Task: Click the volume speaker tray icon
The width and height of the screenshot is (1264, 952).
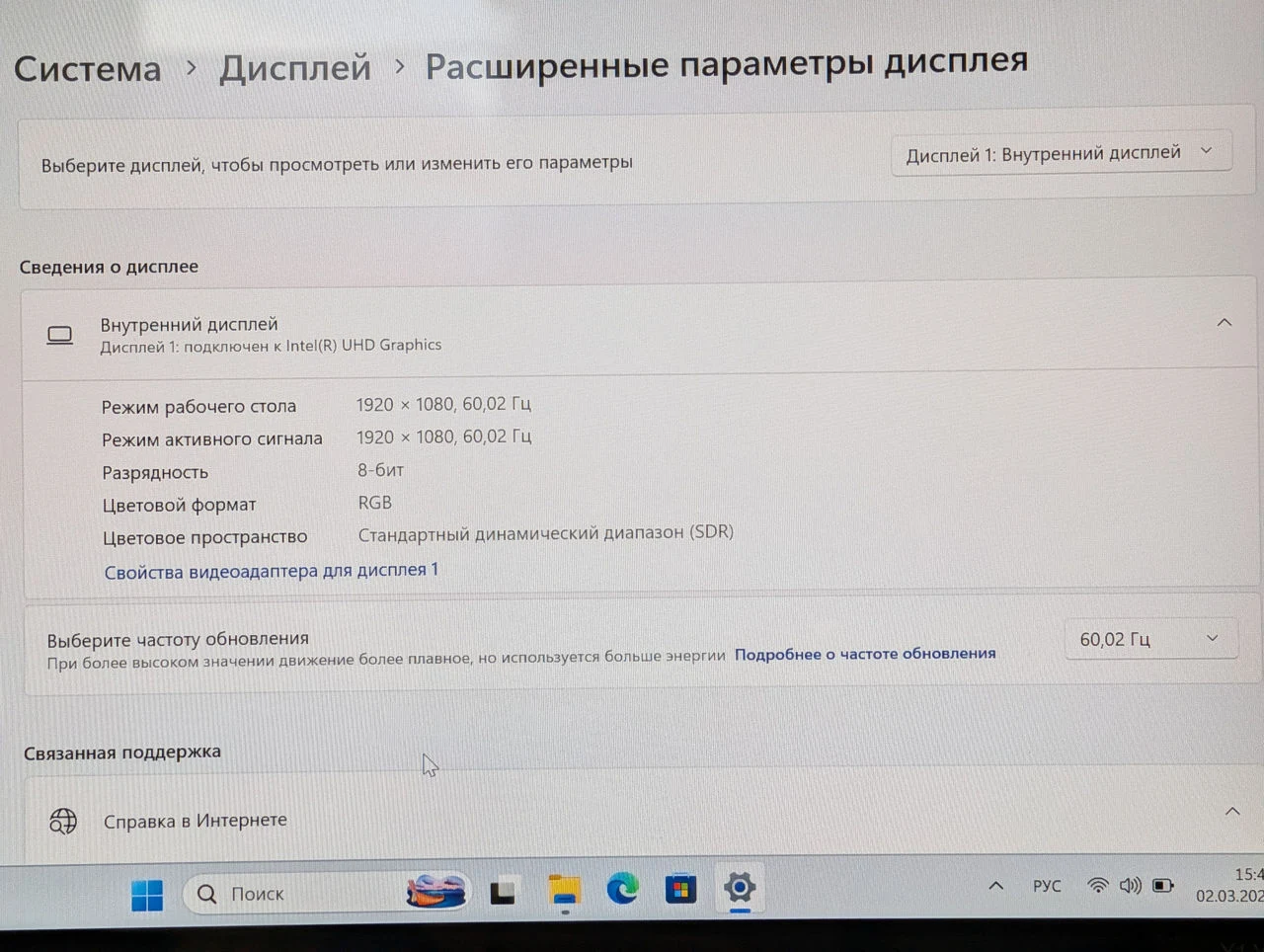Action: [x=1130, y=885]
